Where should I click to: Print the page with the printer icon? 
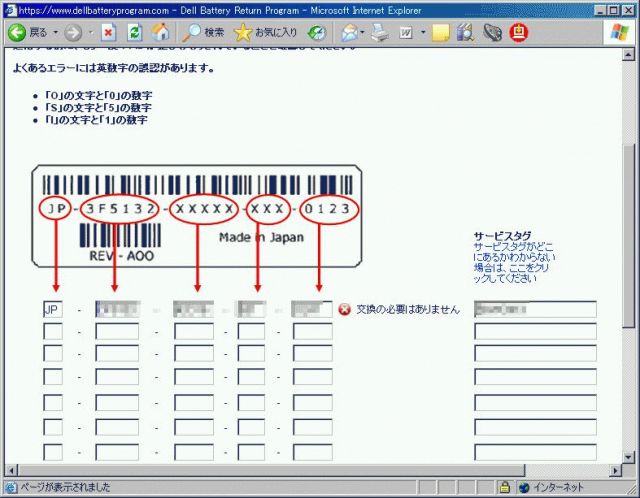point(380,33)
